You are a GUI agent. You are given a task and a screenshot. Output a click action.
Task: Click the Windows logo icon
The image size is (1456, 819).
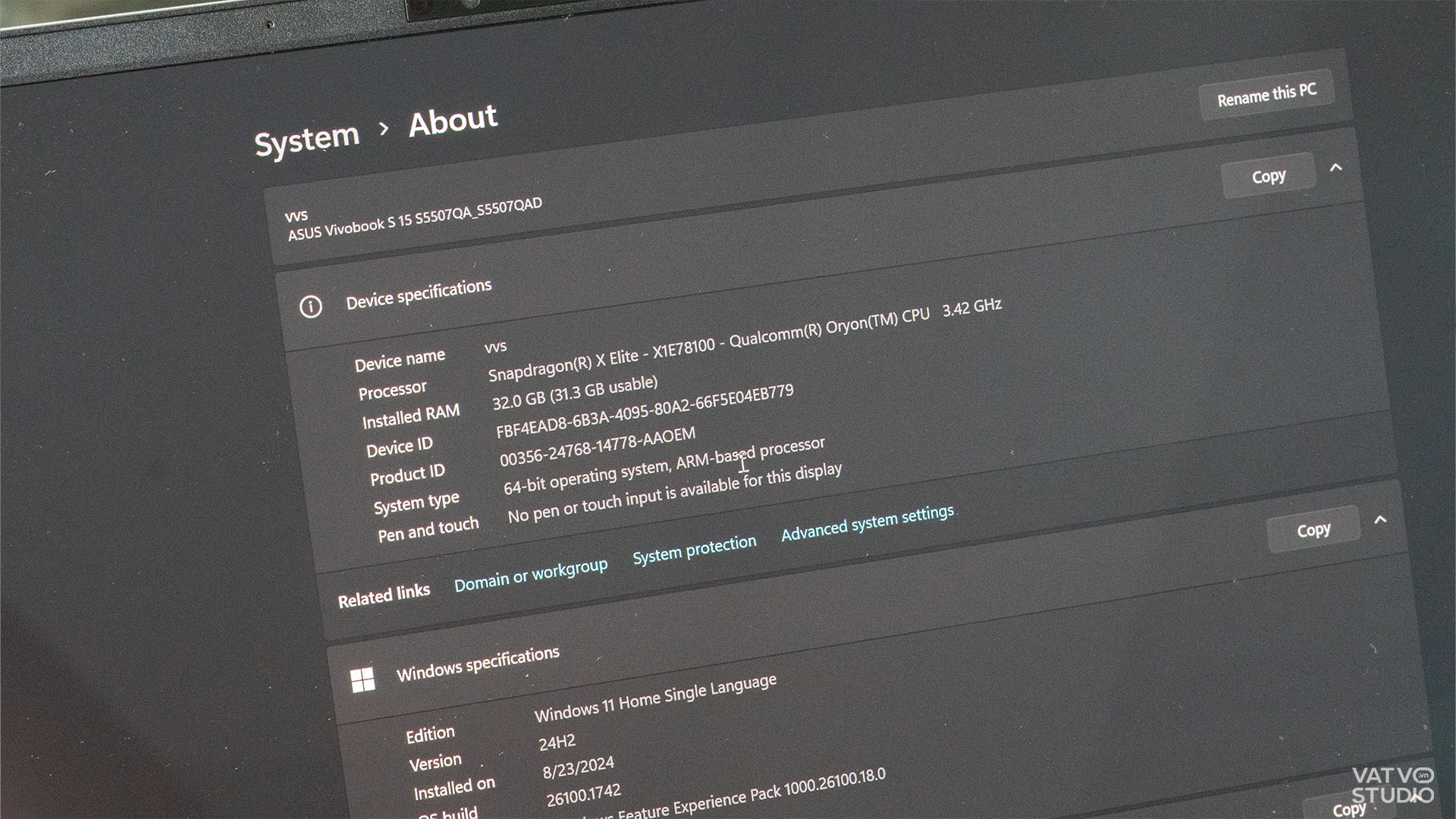[362, 679]
